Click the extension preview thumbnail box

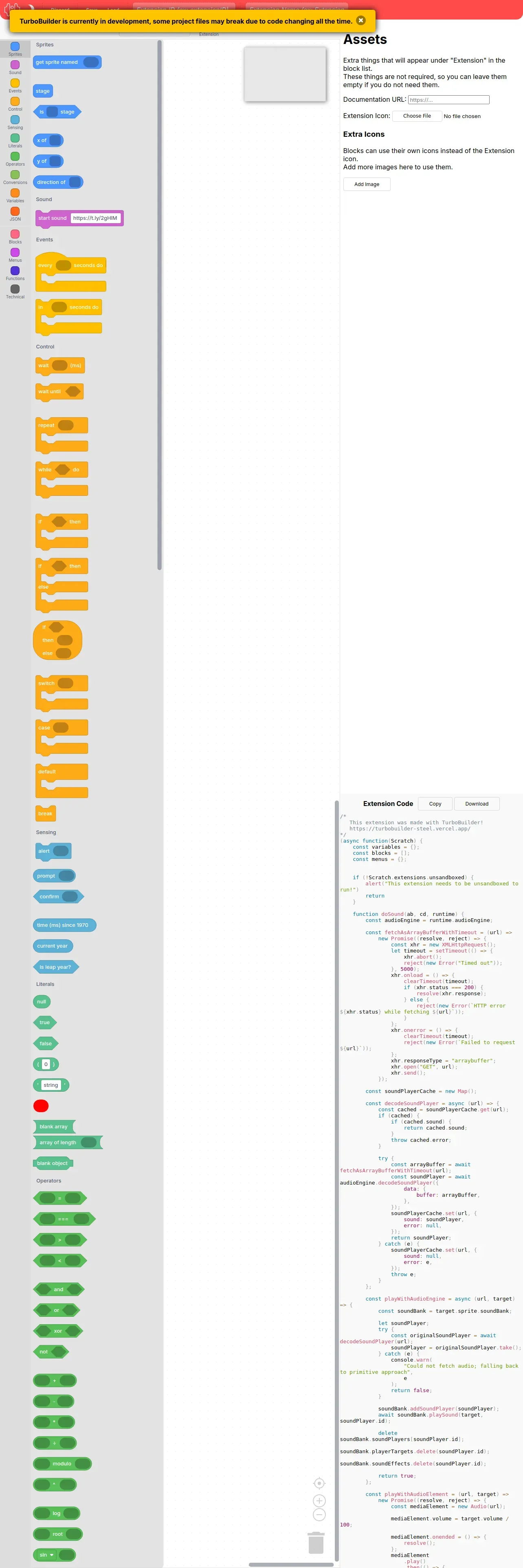pyautogui.click(x=285, y=74)
